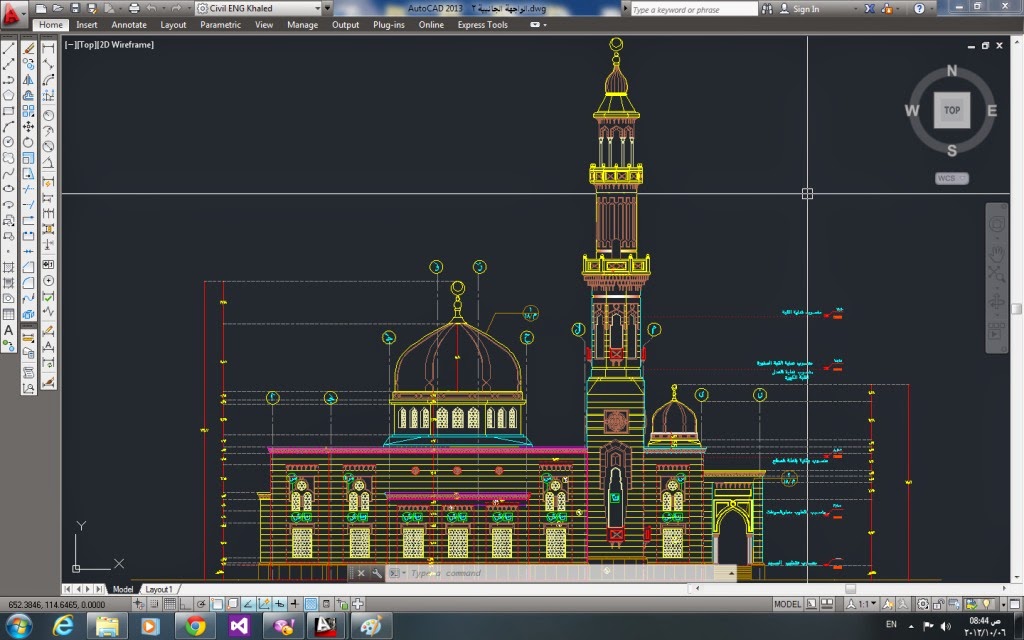Select the Line tool in left toolbar
This screenshot has height=640, width=1024.
point(9,47)
